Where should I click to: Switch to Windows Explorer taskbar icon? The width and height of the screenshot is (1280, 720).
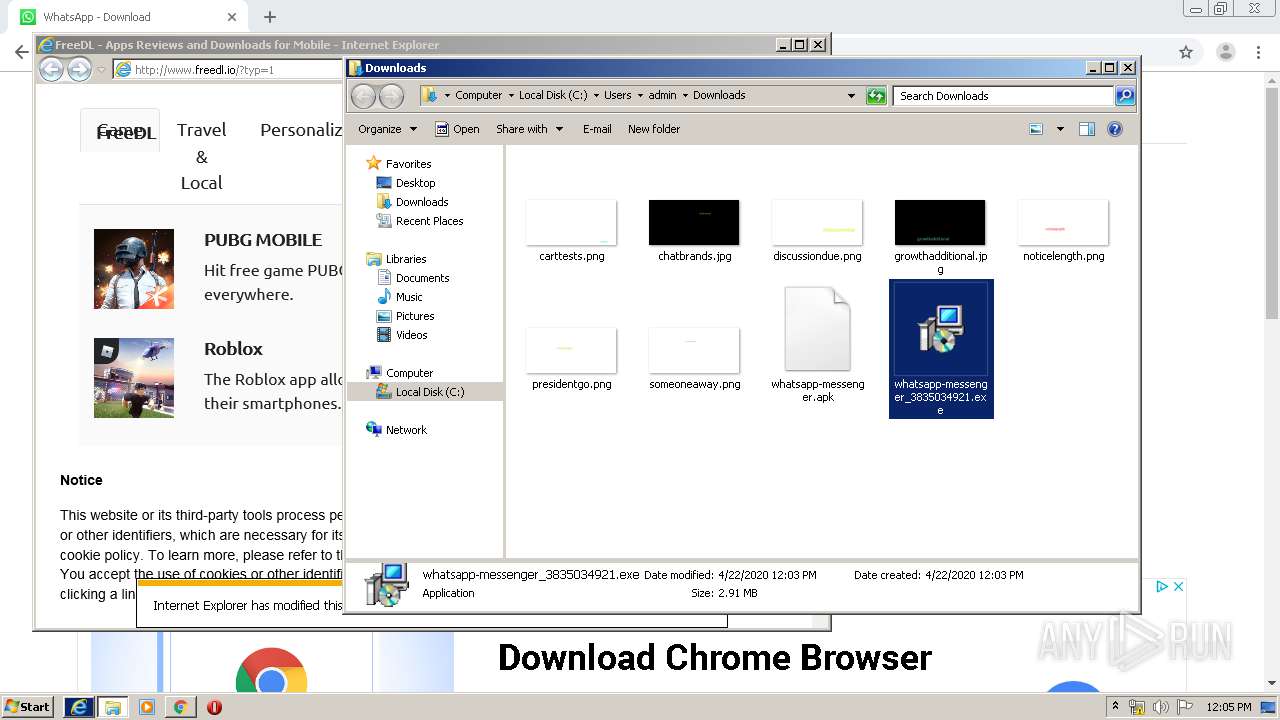(x=113, y=707)
